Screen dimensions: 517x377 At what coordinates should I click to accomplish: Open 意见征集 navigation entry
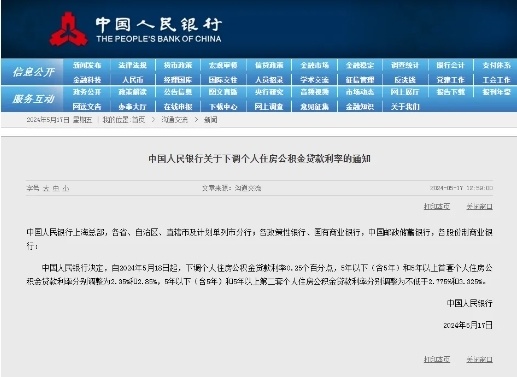click(314, 107)
